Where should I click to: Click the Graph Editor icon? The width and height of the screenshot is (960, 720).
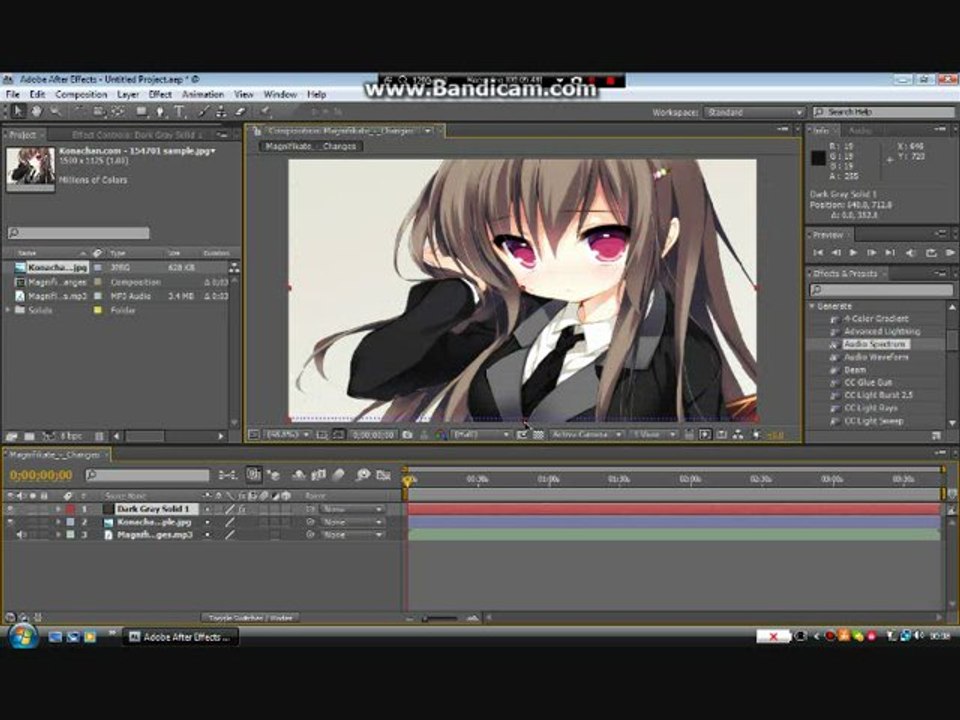point(383,475)
